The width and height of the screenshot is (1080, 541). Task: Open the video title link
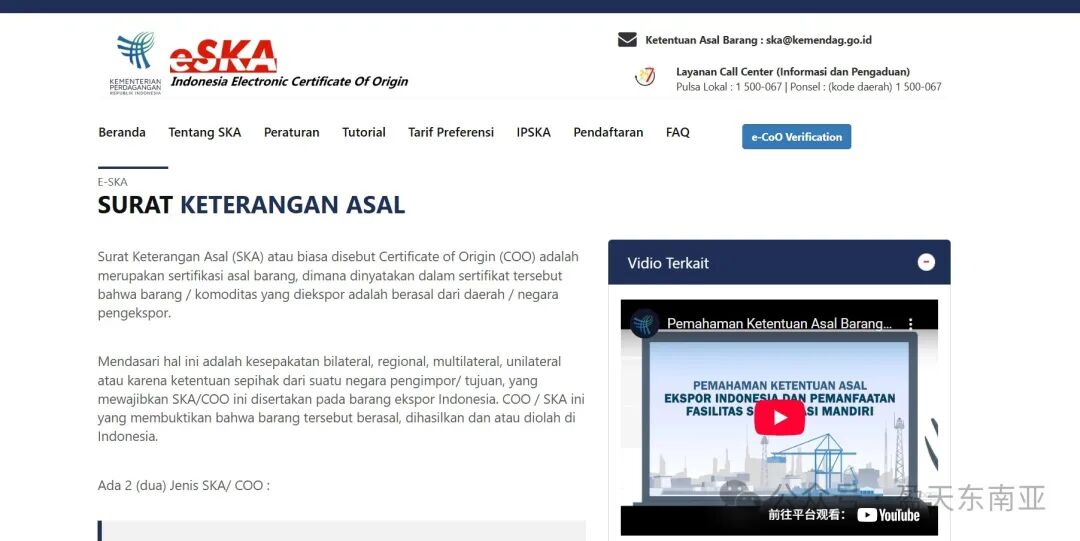coord(779,323)
